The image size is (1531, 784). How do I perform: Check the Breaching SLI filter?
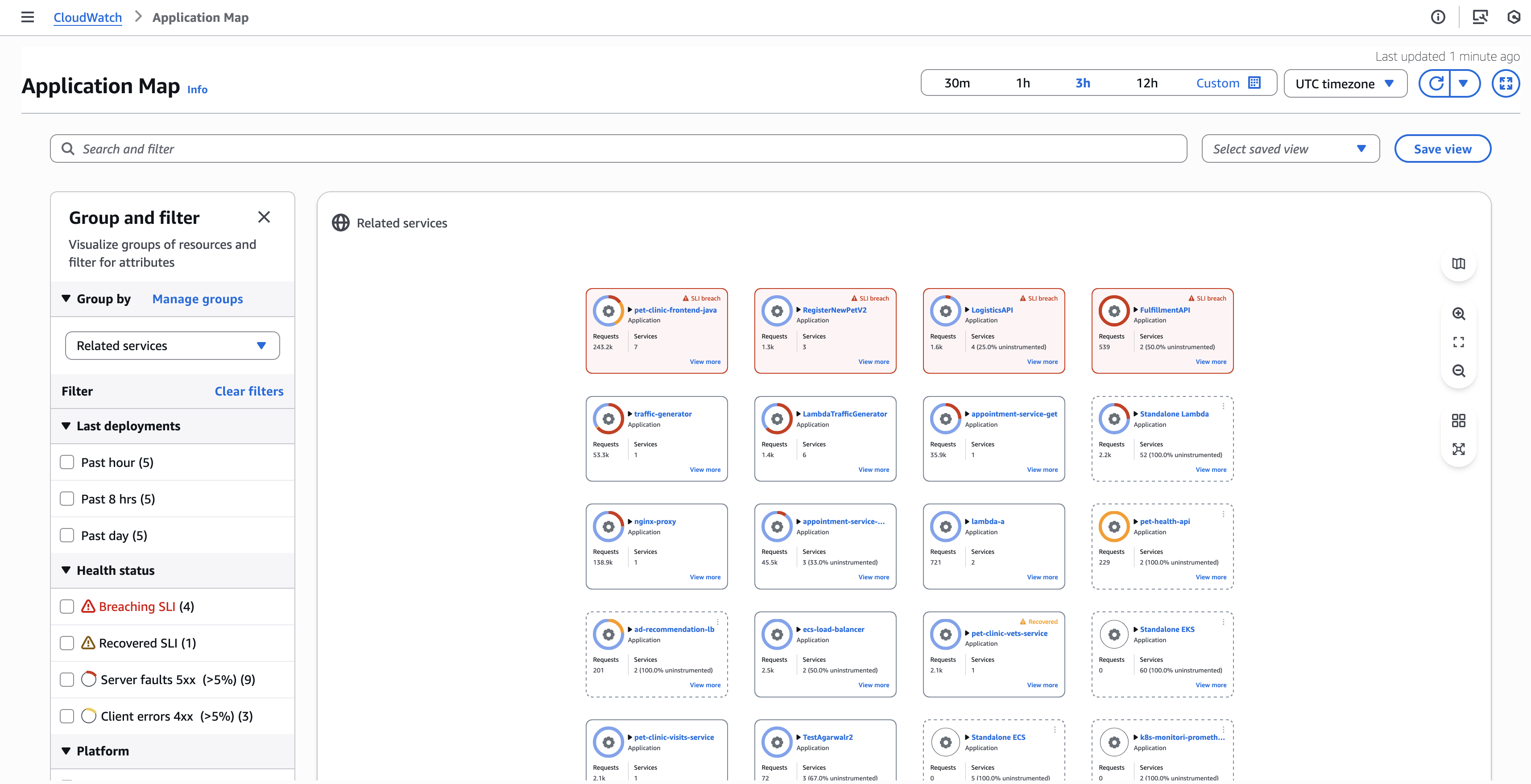click(x=66, y=607)
